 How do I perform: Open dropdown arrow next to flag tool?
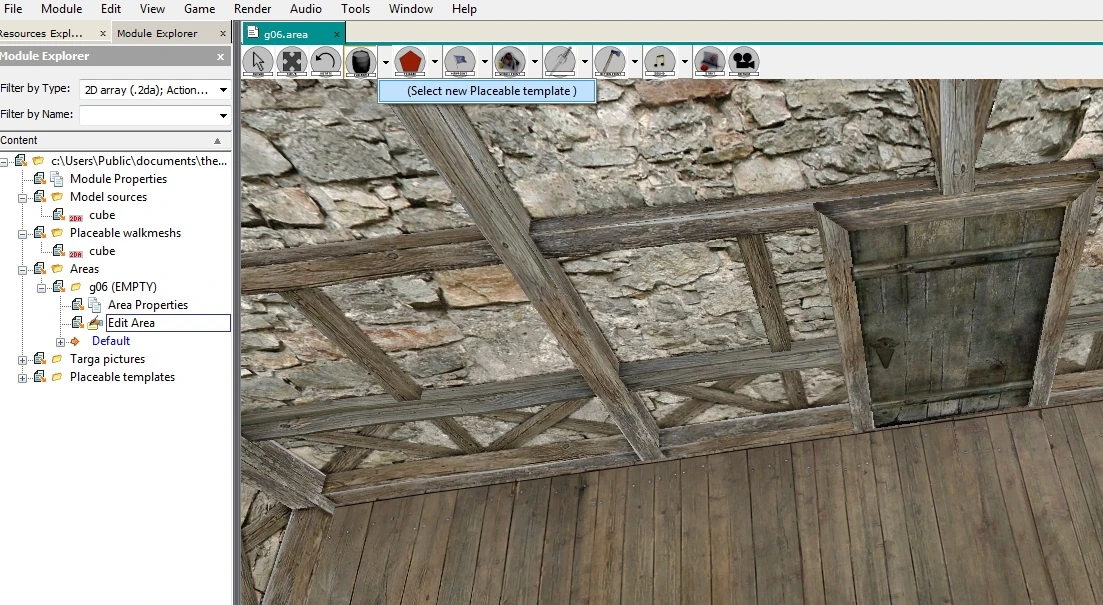(485, 62)
